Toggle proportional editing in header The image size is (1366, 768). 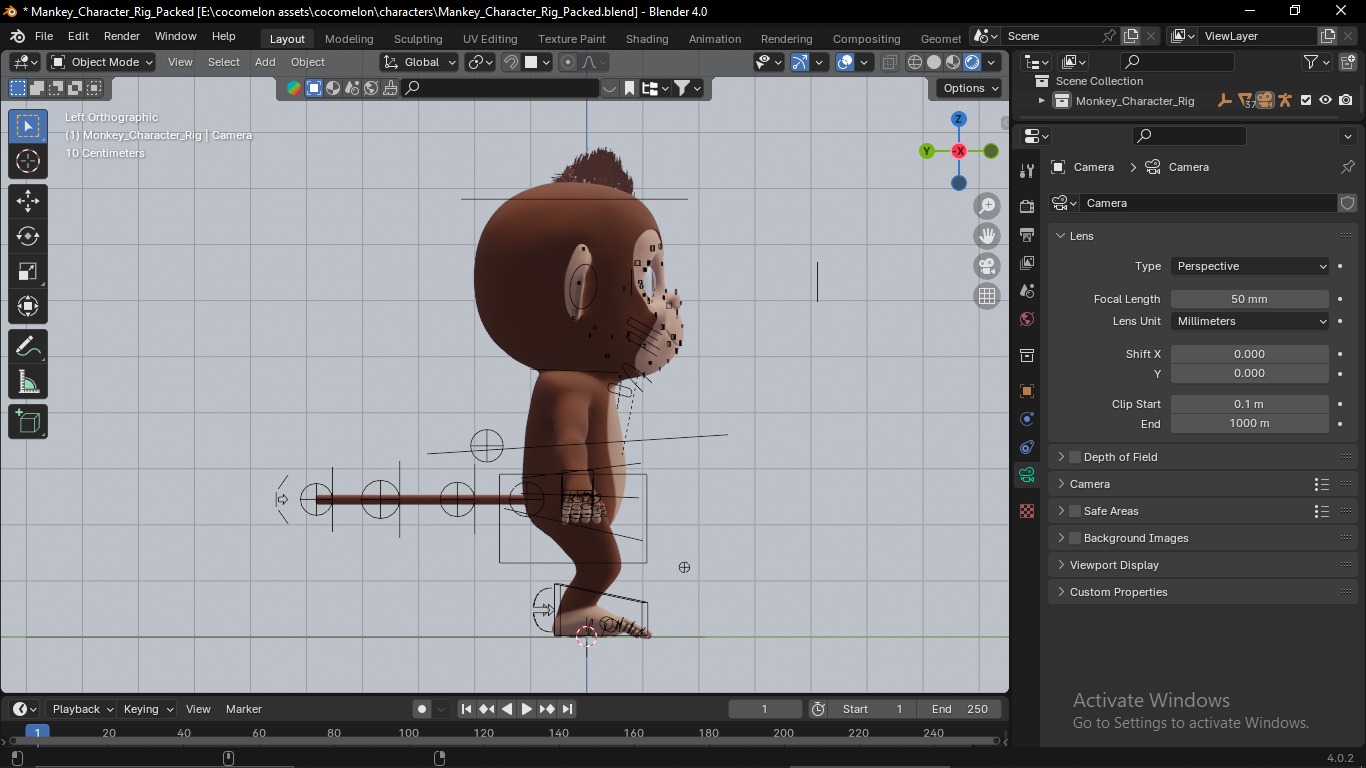(568, 62)
